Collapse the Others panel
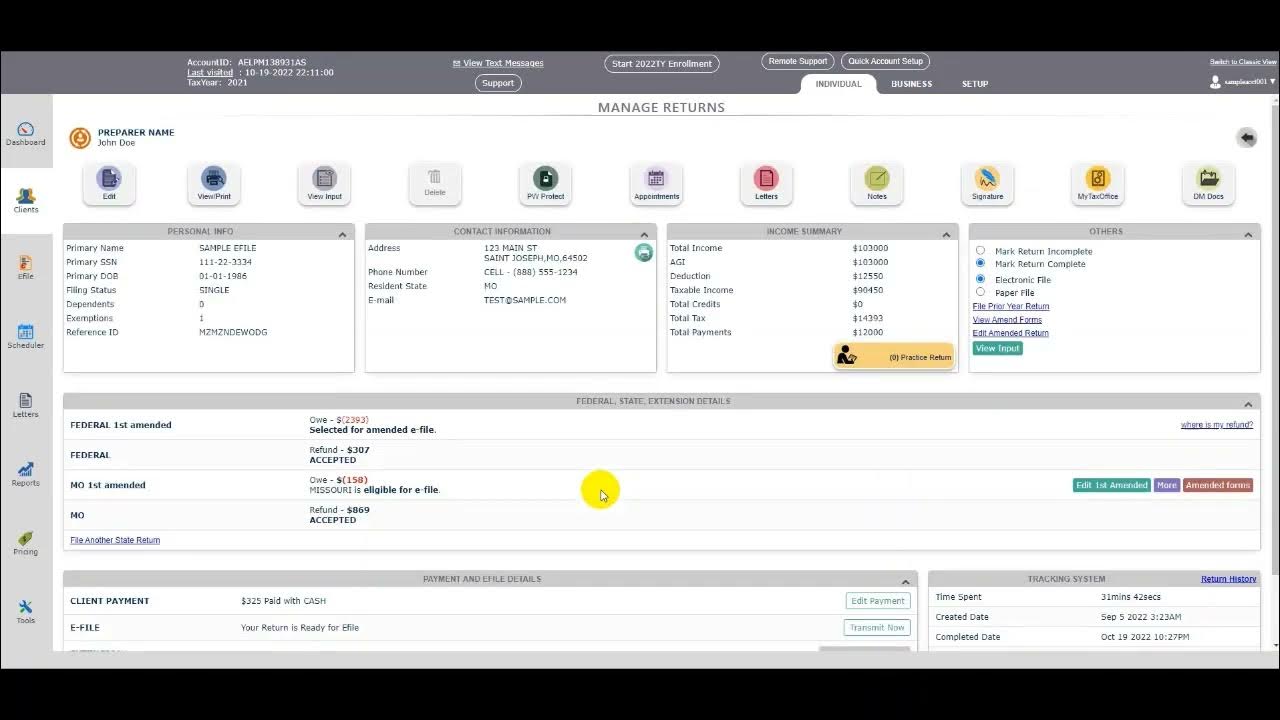The width and height of the screenshot is (1280, 720). 1248,234
